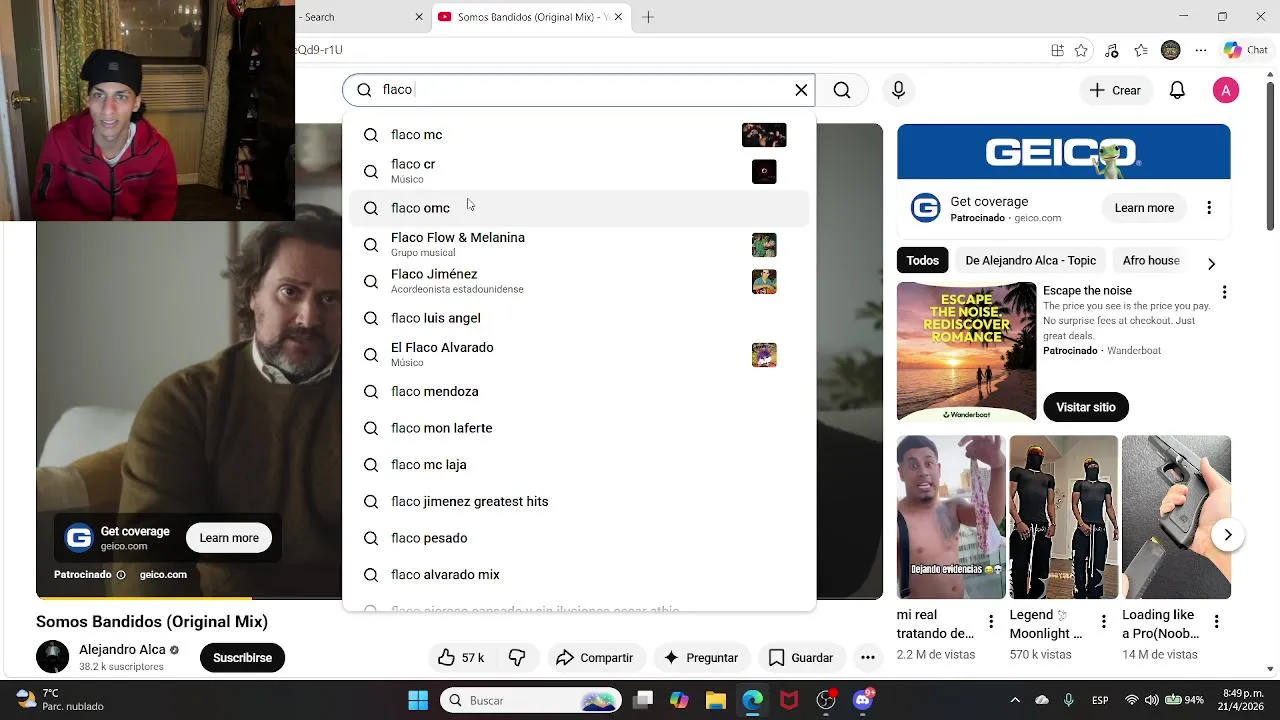Add page to favorites star icon

(1081, 50)
